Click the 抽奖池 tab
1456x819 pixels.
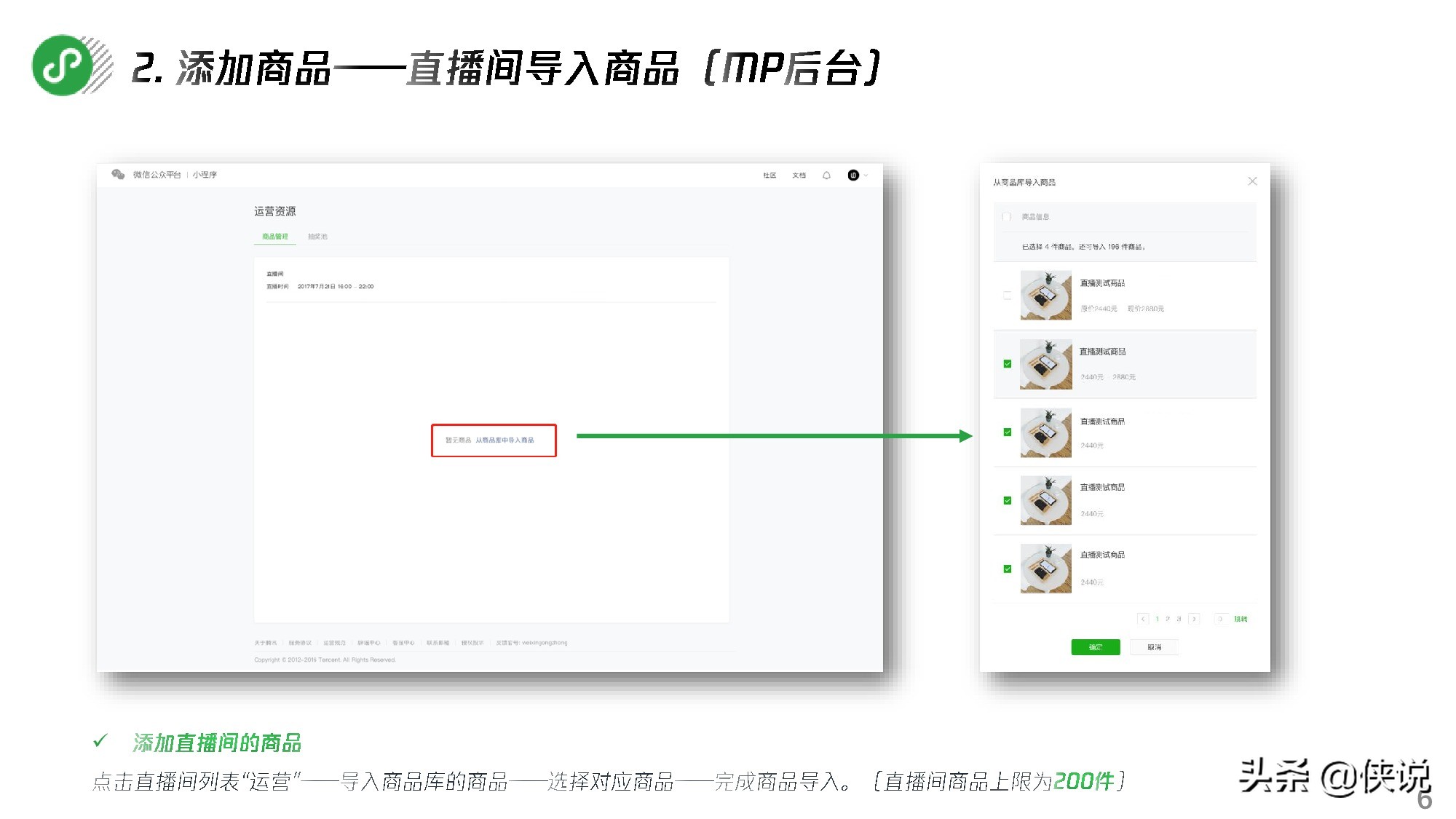(x=318, y=236)
